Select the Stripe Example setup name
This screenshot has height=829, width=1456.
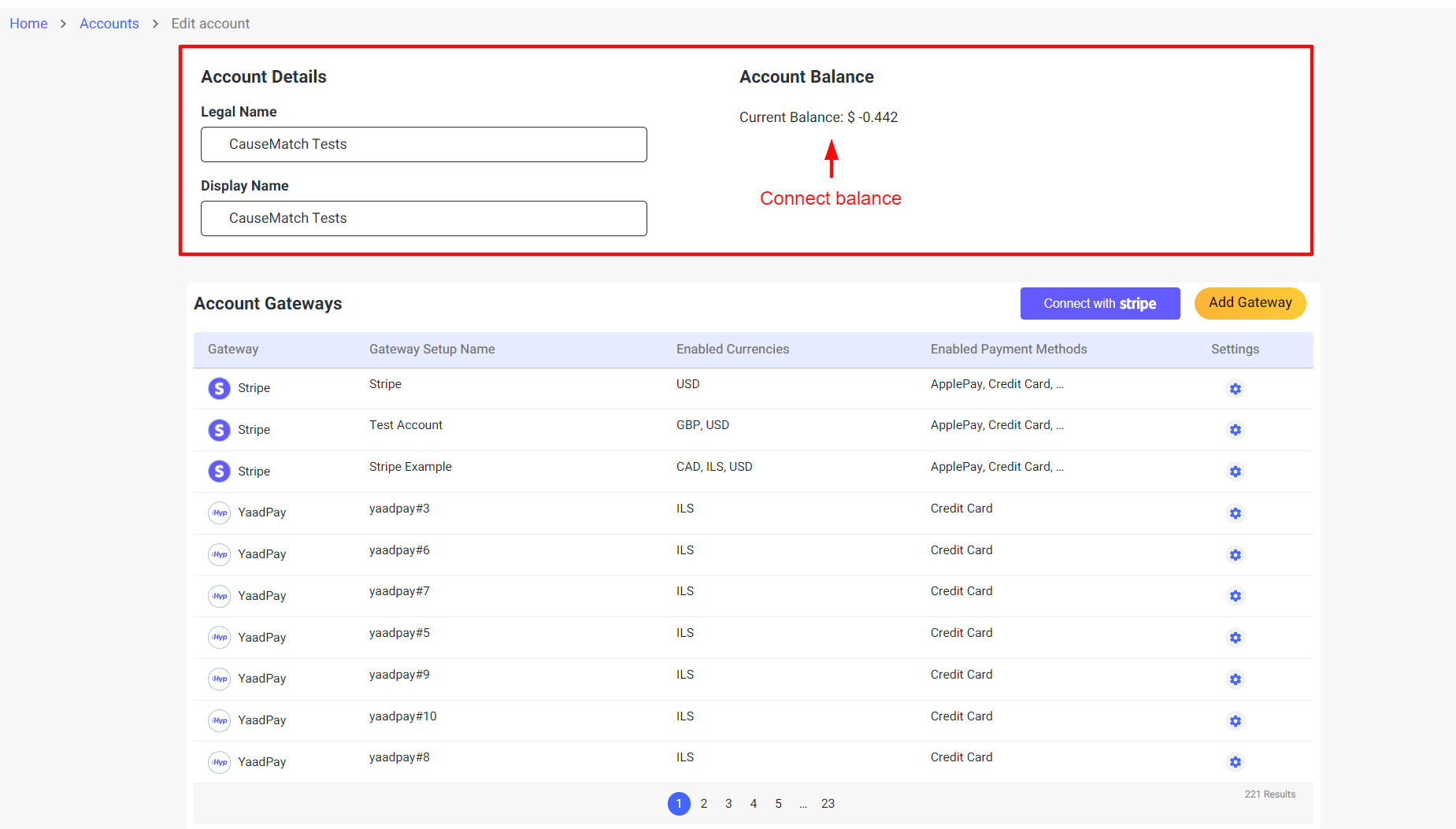click(410, 467)
